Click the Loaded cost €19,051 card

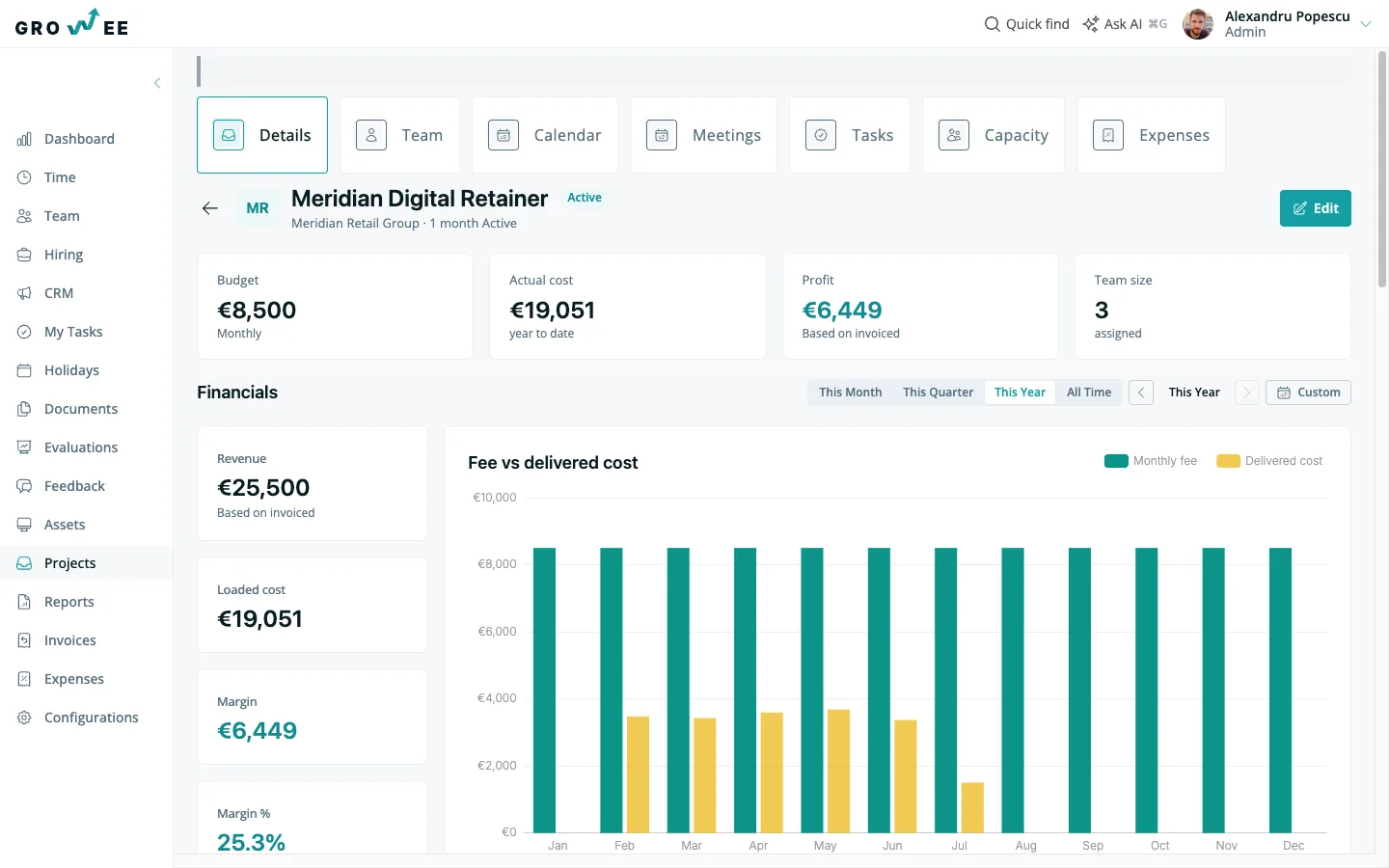pos(313,605)
